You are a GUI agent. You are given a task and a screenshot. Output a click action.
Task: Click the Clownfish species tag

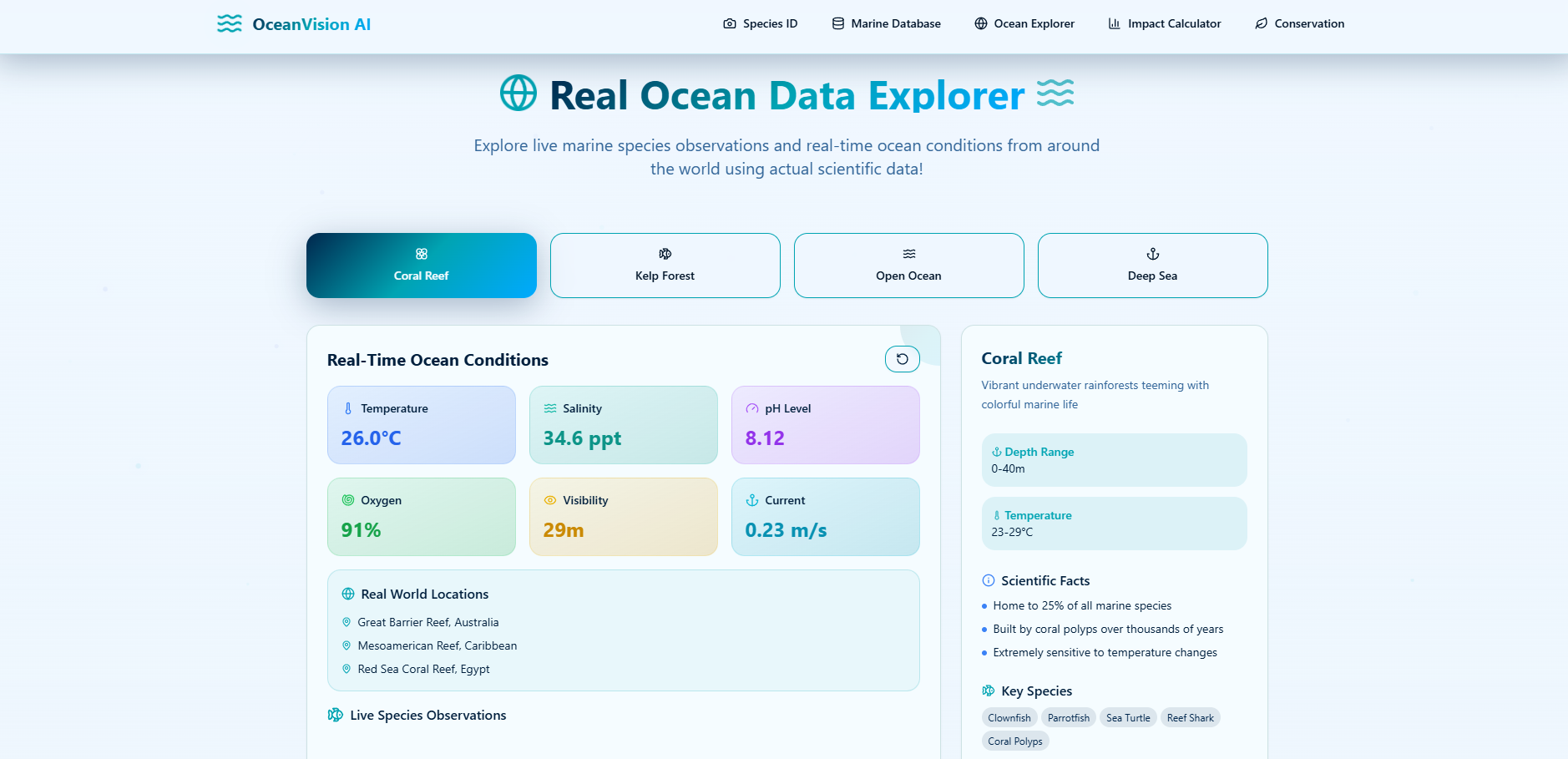1009,717
